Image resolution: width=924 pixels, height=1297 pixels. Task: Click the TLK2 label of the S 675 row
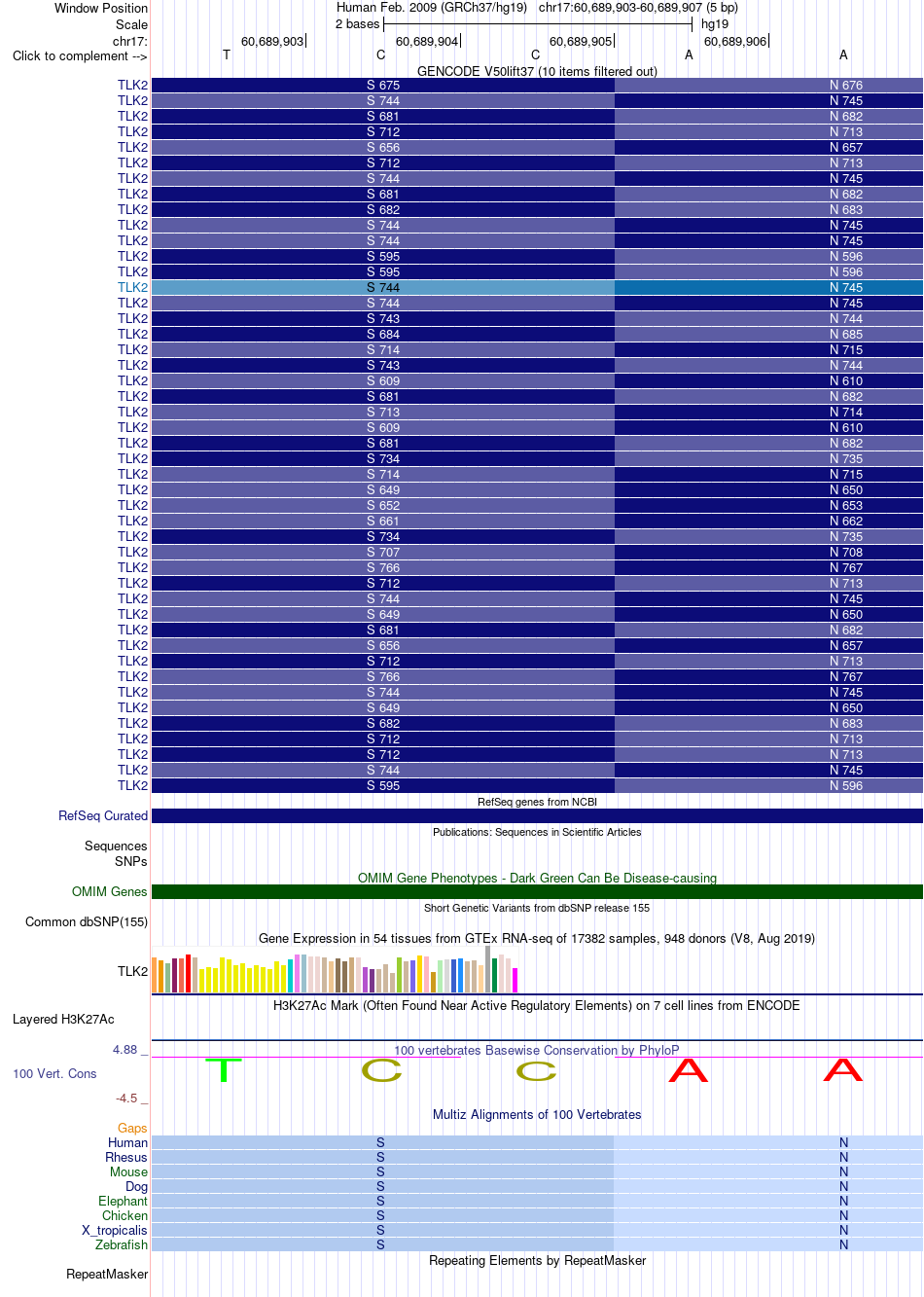pyautogui.click(x=133, y=86)
